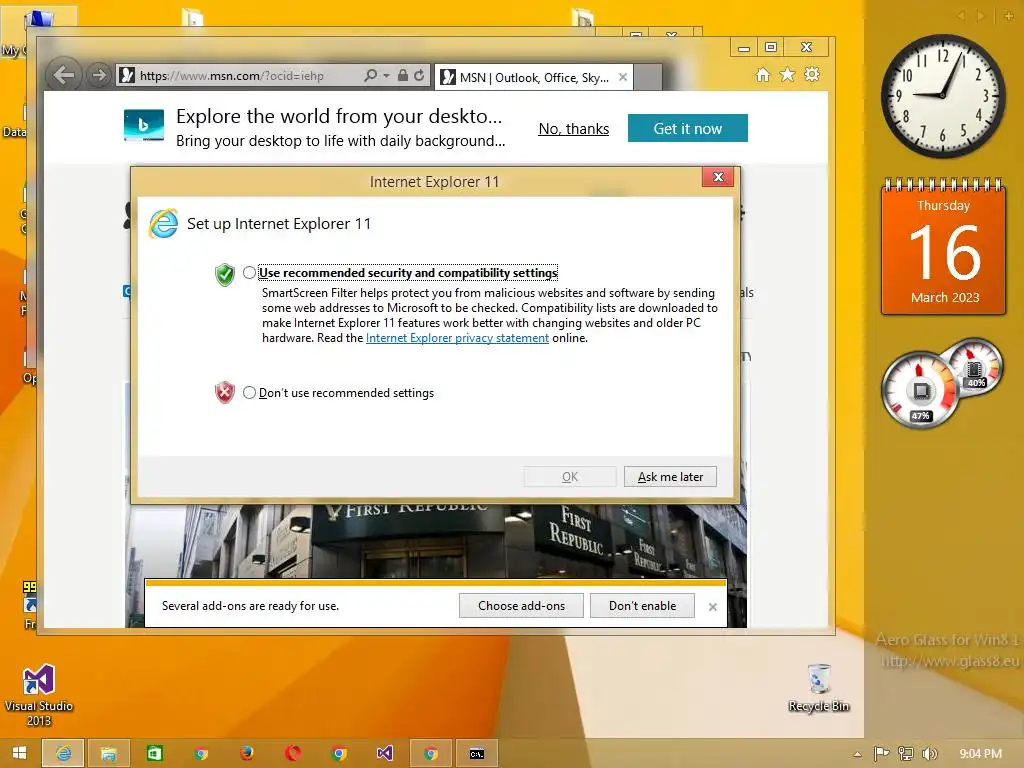1024x768 pixels.
Task: Go to Home via the house icon
Action: (x=763, y=74)
